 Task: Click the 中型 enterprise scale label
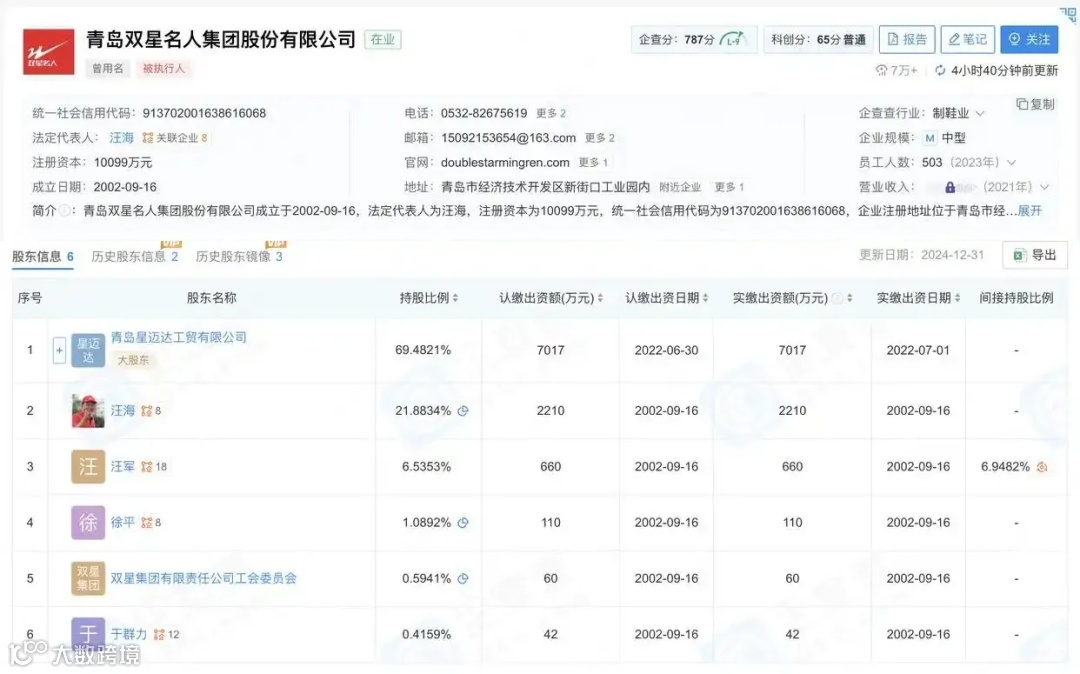[x=953, y=138]
